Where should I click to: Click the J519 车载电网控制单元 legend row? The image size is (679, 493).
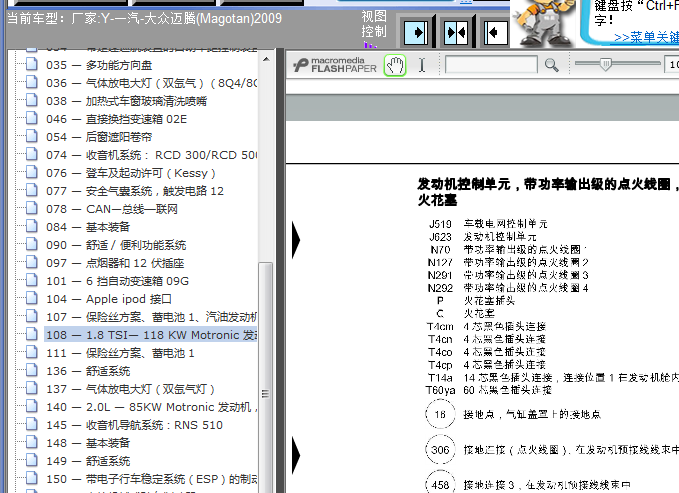[488, 224]
